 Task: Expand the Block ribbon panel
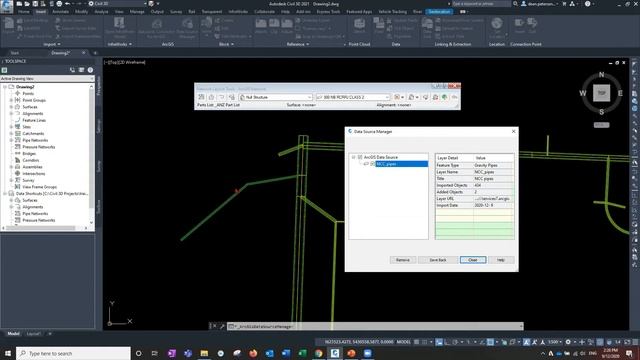(226, 44)
